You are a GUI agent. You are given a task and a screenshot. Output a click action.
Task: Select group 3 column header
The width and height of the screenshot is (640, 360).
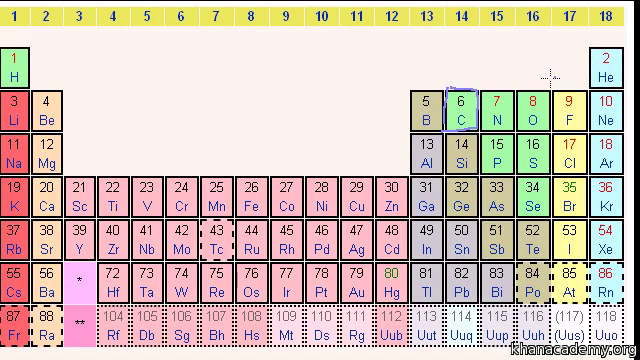coord(80,16)
